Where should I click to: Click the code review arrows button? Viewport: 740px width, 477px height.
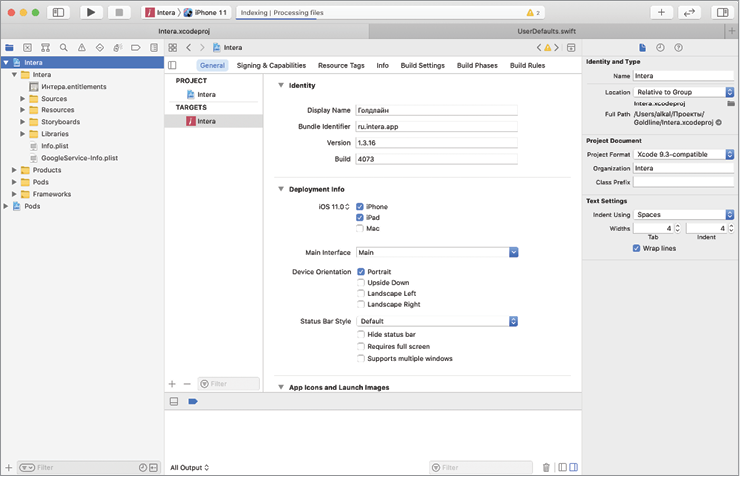[x=689, y=12]
